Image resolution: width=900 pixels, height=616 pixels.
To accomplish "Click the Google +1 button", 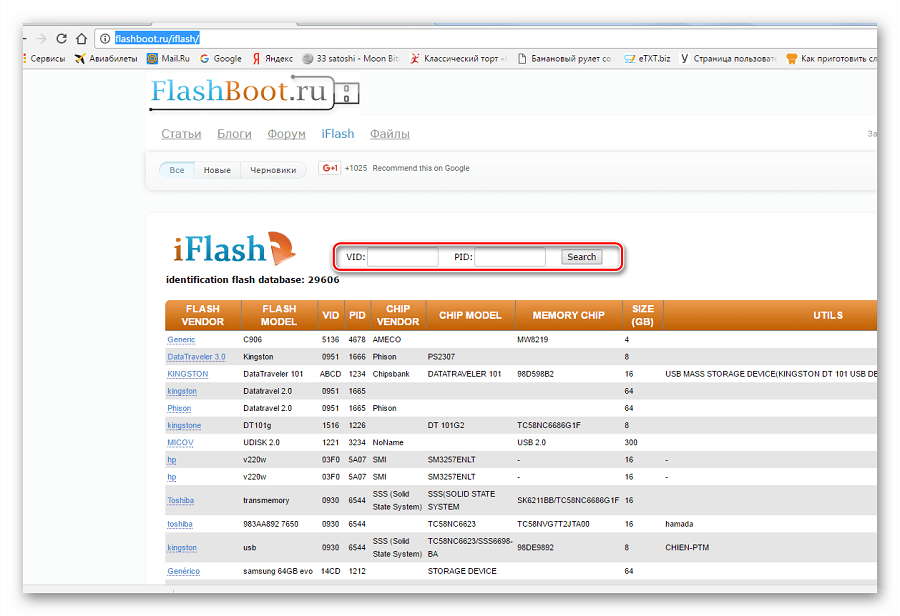I will click(329, 168).
